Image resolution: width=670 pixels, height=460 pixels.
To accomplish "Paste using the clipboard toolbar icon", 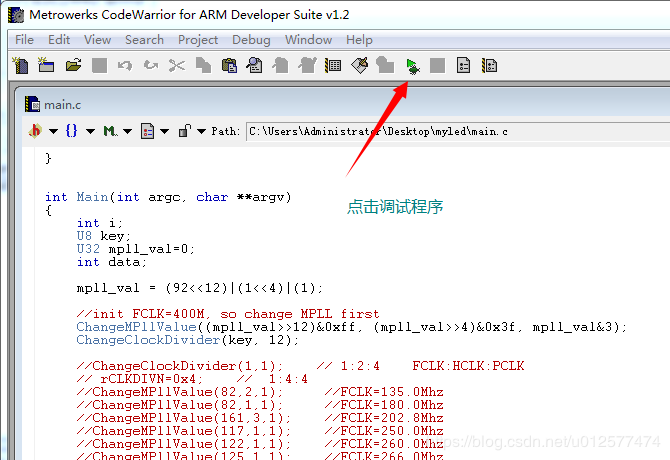I will 229,65.
